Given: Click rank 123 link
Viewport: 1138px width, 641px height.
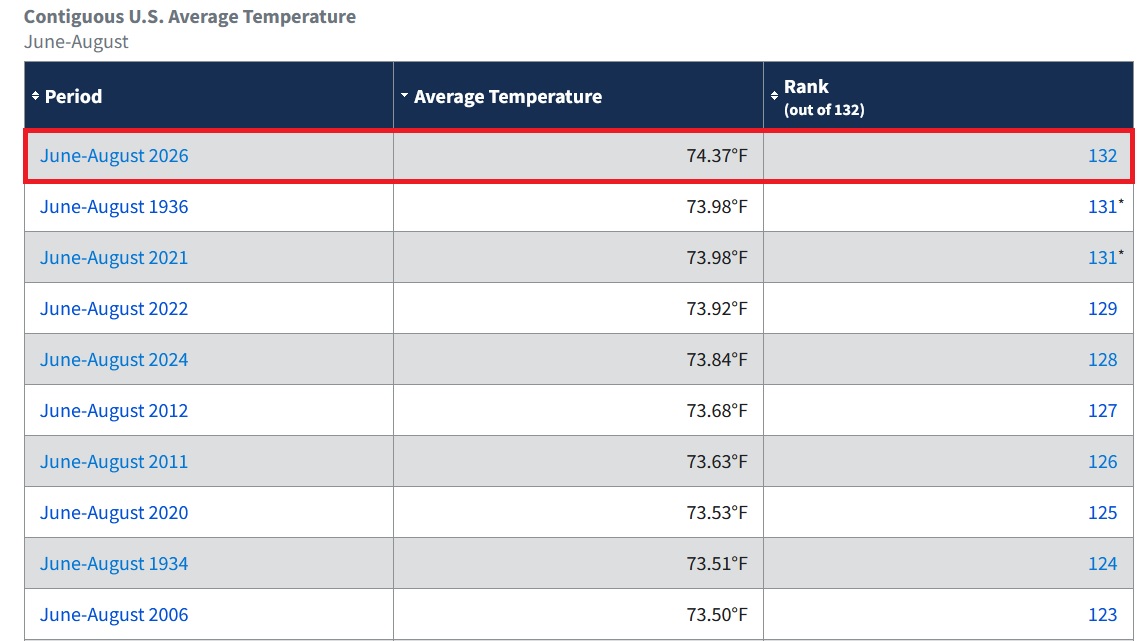Looking at the screenshot, I should (x=1102, y=615).
